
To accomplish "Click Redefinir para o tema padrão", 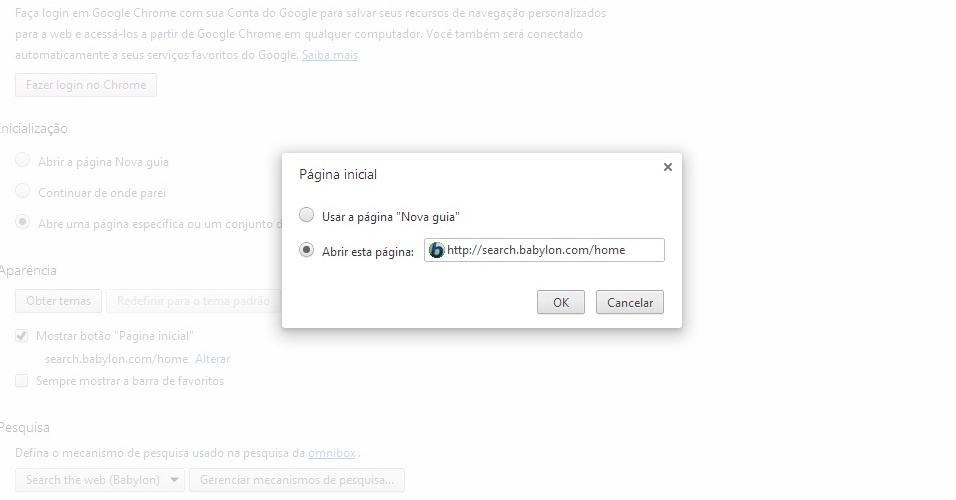I will coord(193,301).
